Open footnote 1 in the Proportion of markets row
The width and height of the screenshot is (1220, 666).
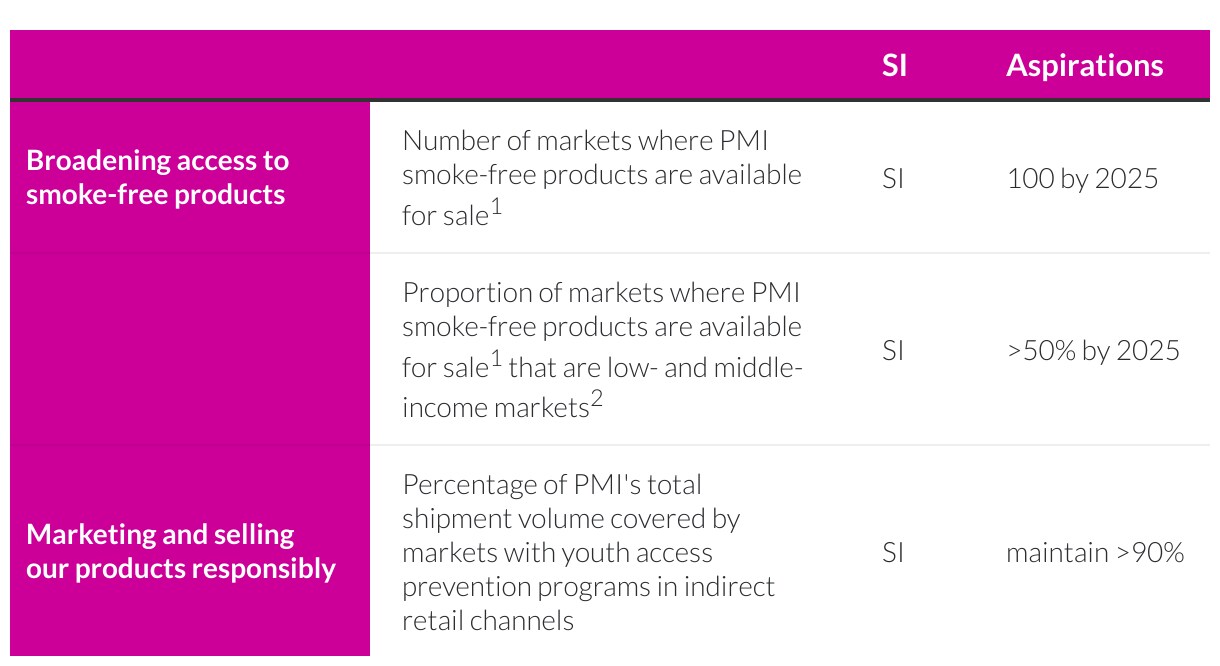(x=496, y=360)
